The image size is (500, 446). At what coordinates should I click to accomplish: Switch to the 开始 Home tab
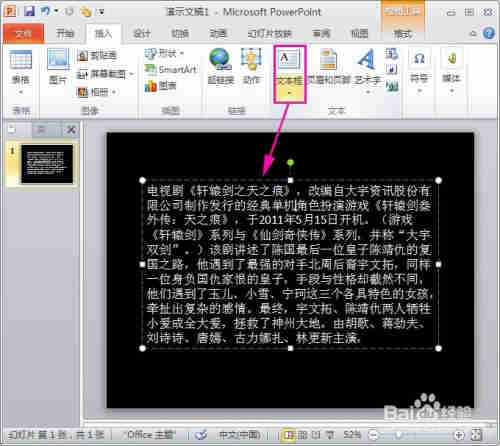(65, 34)
